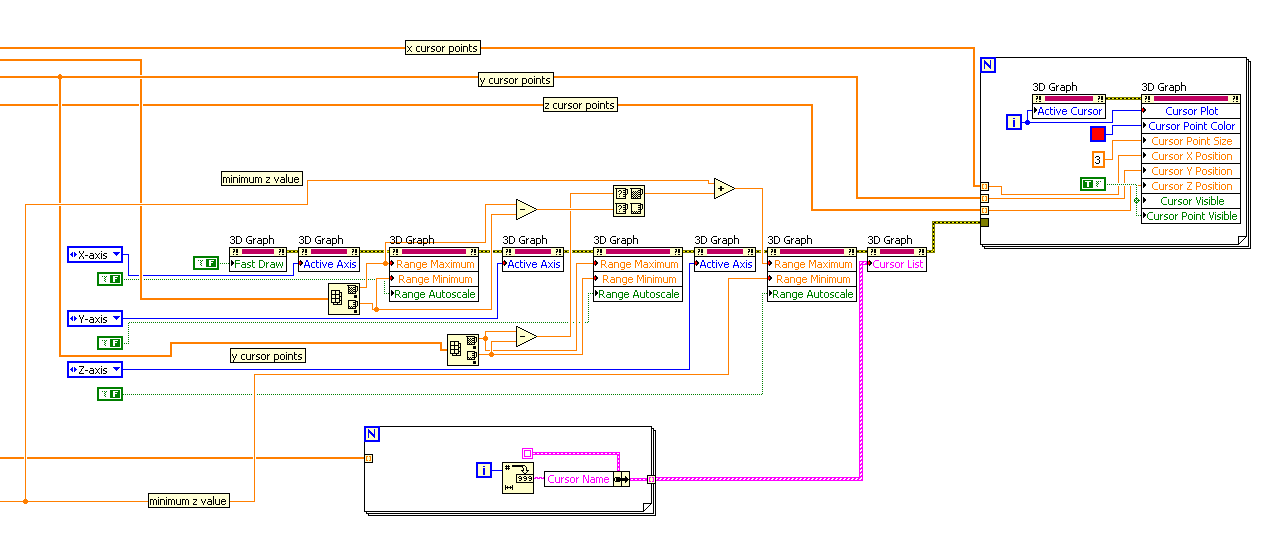Image resolution: width=1273 pixels, height=539 pixels.
Task: Select the Cursor Z Position property
Action: tap(1191, 186)
